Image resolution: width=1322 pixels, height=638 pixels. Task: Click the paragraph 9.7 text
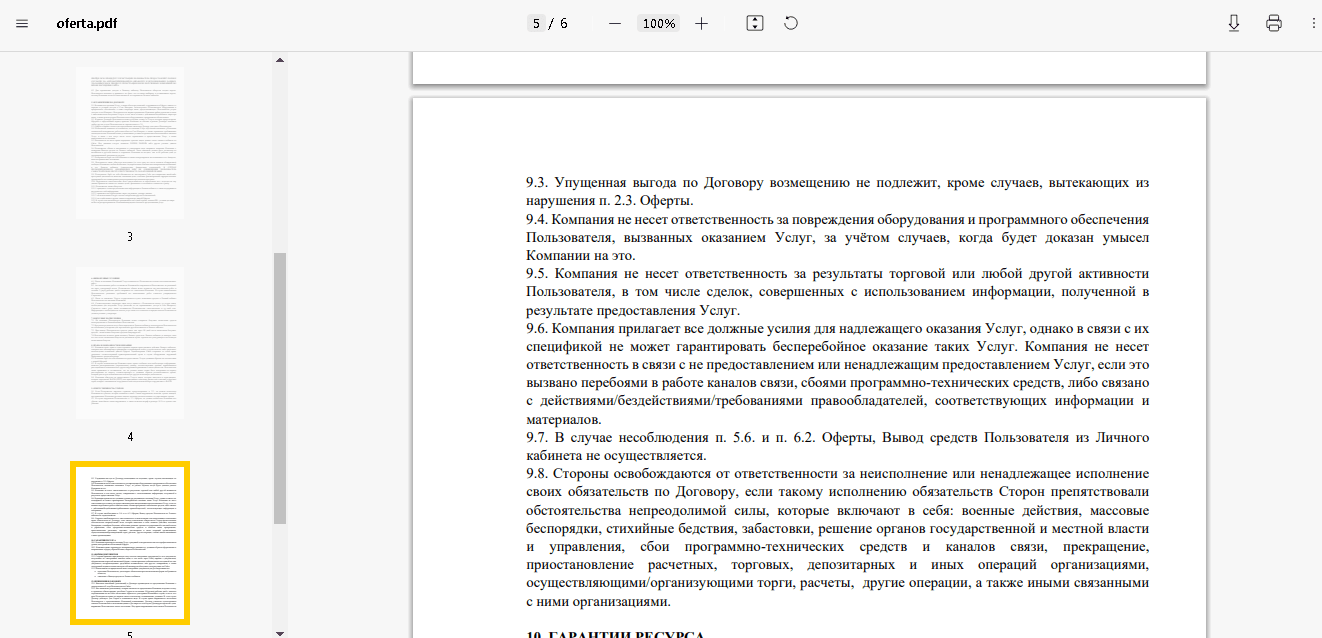pos(837,446)
